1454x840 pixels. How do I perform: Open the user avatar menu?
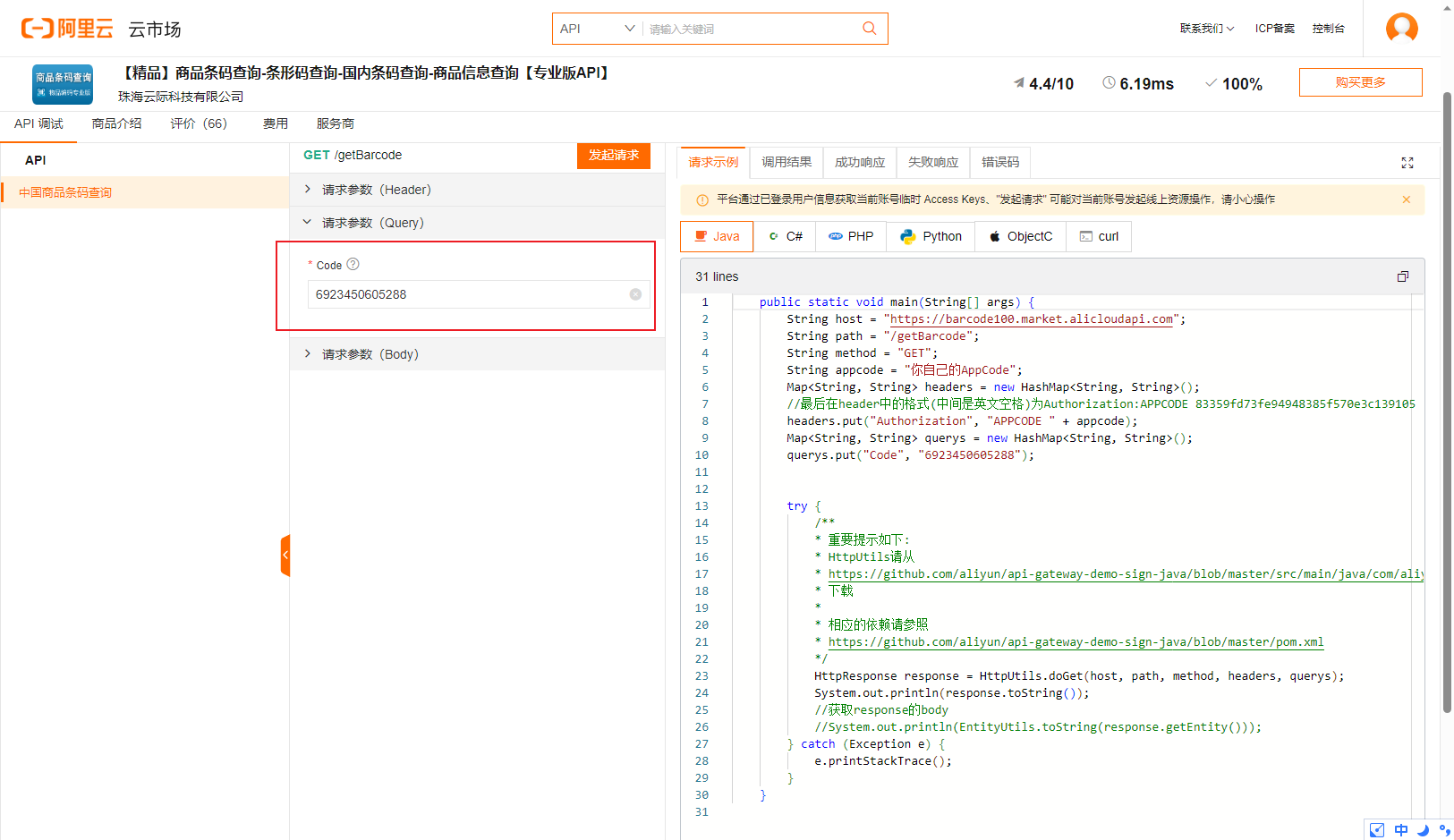pos(1401,28)
